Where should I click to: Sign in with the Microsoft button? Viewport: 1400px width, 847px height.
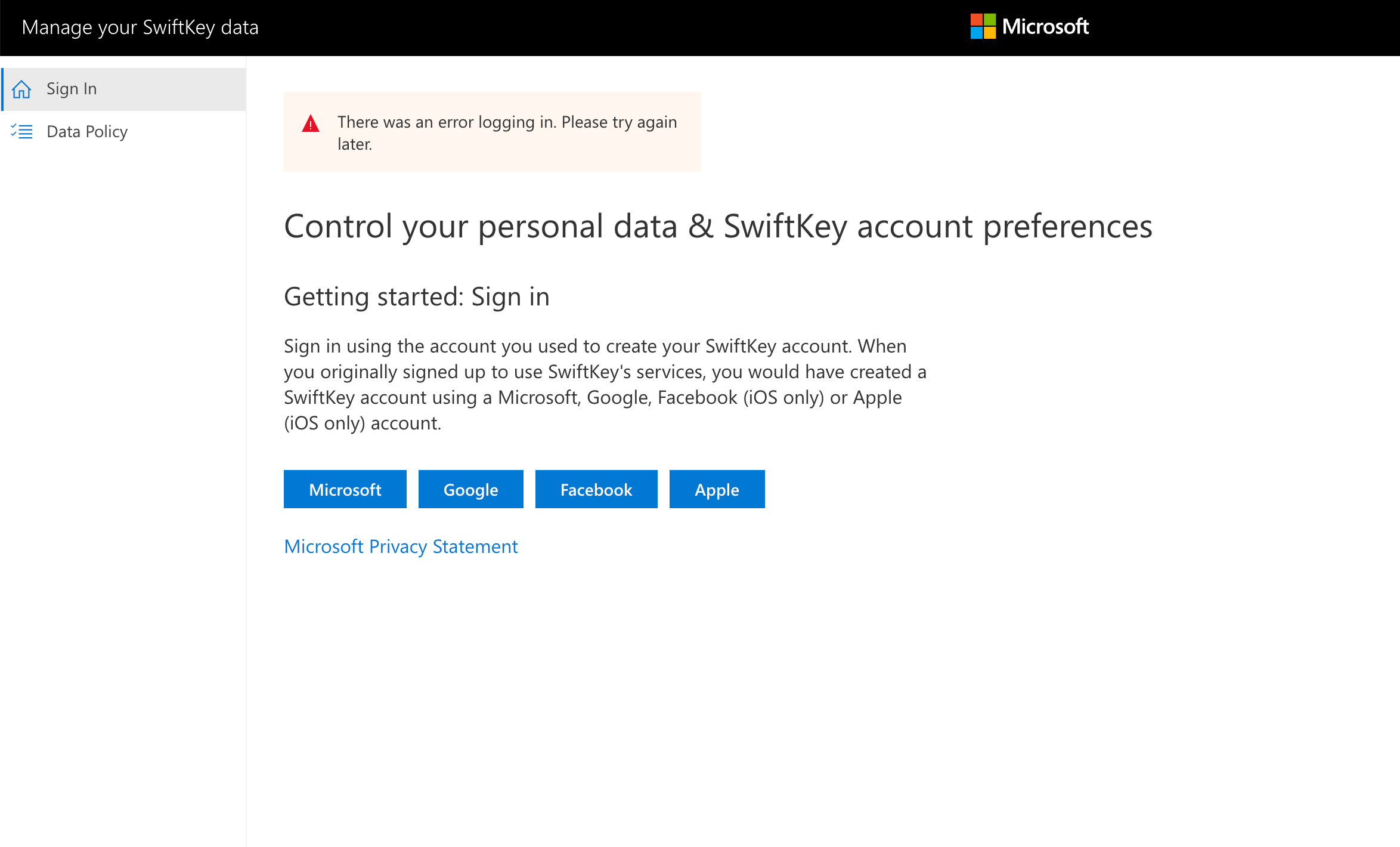[x=345, y=489]
